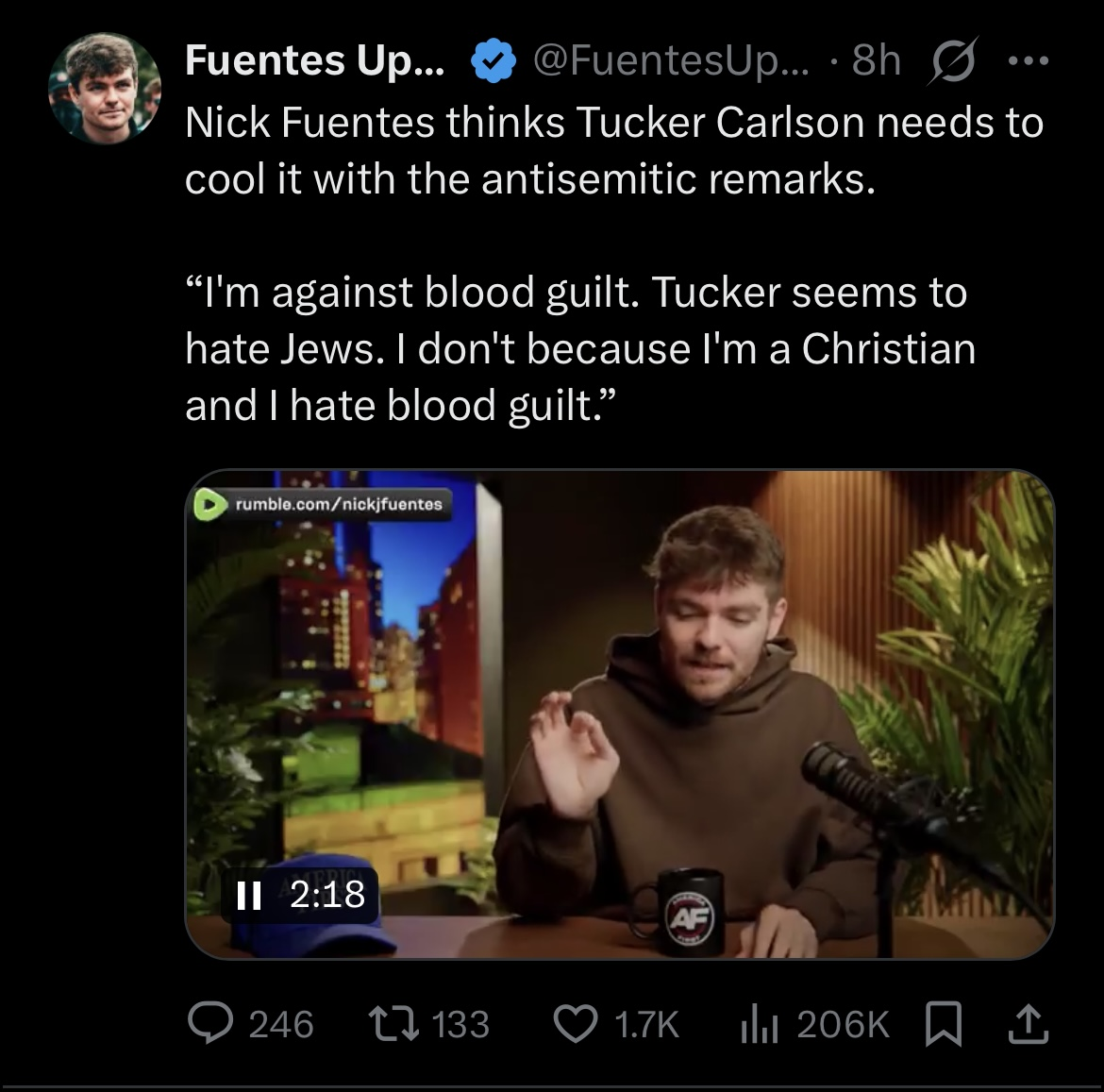Open the tweet author's profile avatar
This screenshot has height=1092, width=1104.
coord(105,89)
